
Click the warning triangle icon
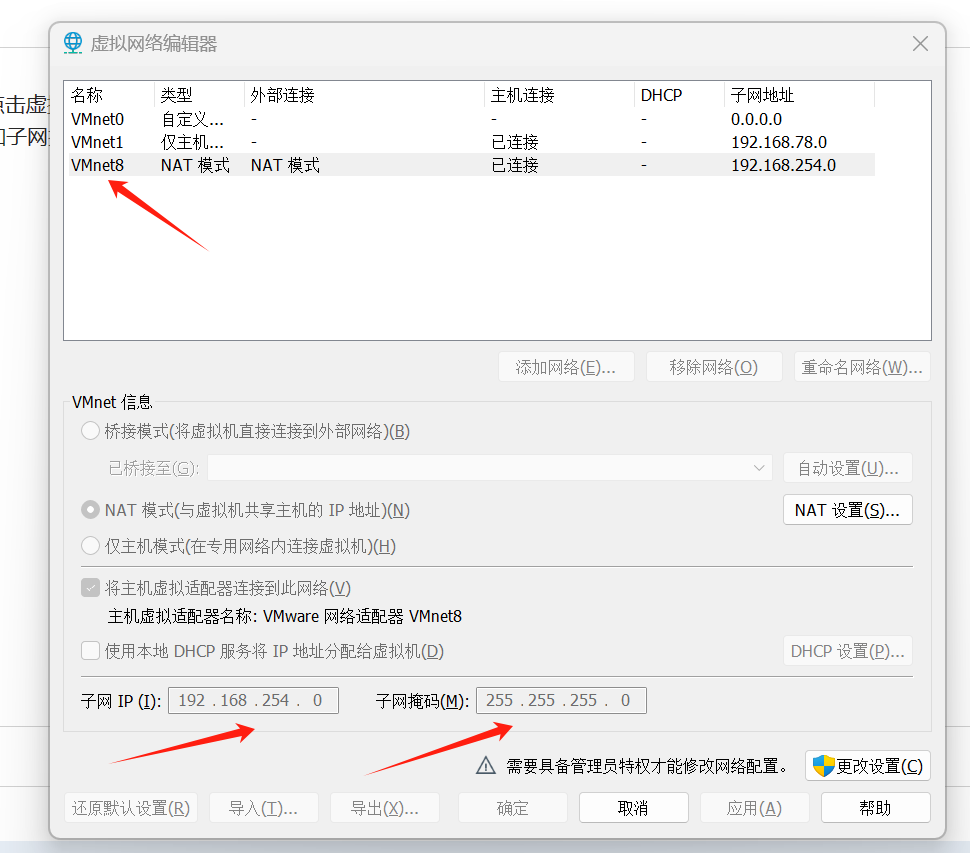pyautogui.click(x=486, y=766)
